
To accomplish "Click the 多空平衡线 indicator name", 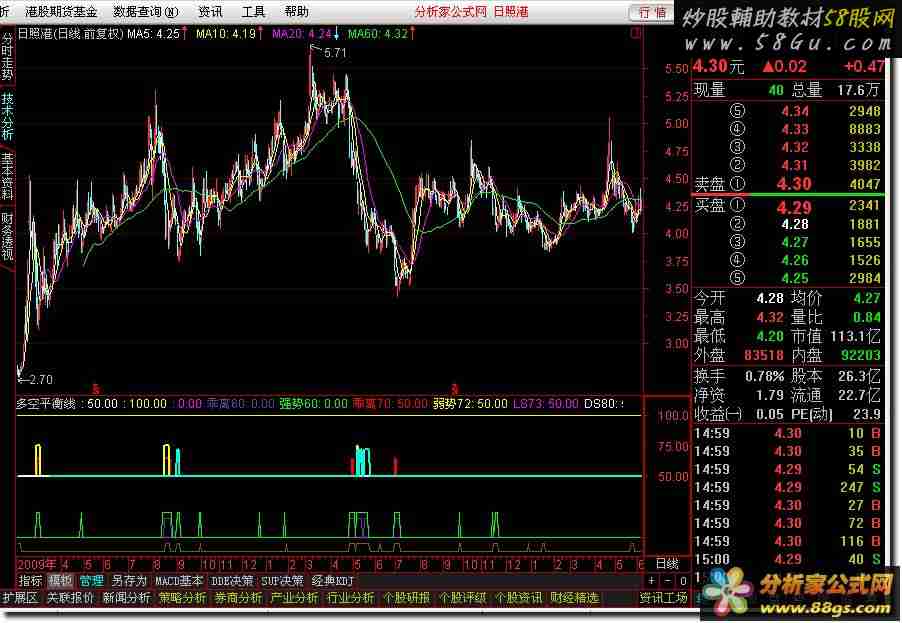I will tap(45, 404).
